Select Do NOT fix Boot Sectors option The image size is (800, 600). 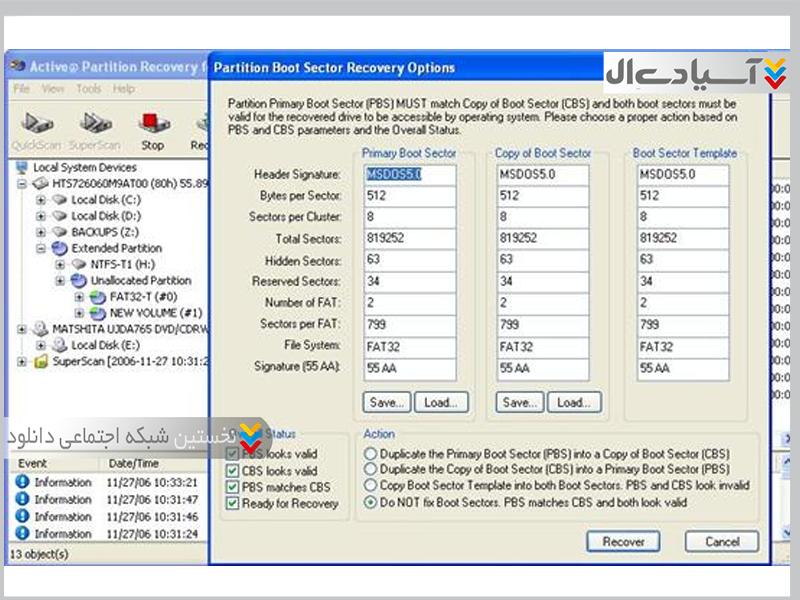click(x=372, y=503)
